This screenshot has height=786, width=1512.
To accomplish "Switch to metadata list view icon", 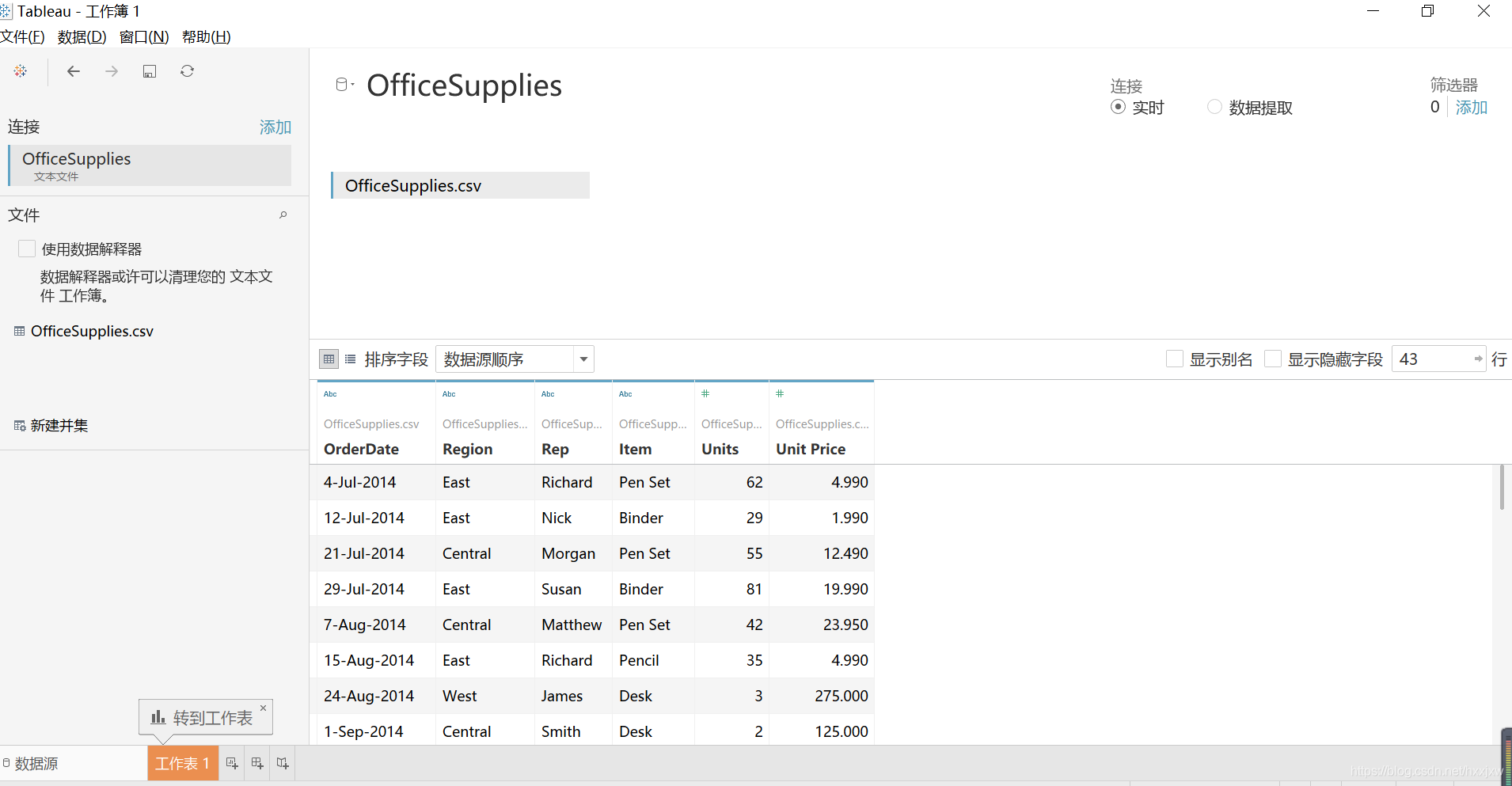I will point(351,359).
